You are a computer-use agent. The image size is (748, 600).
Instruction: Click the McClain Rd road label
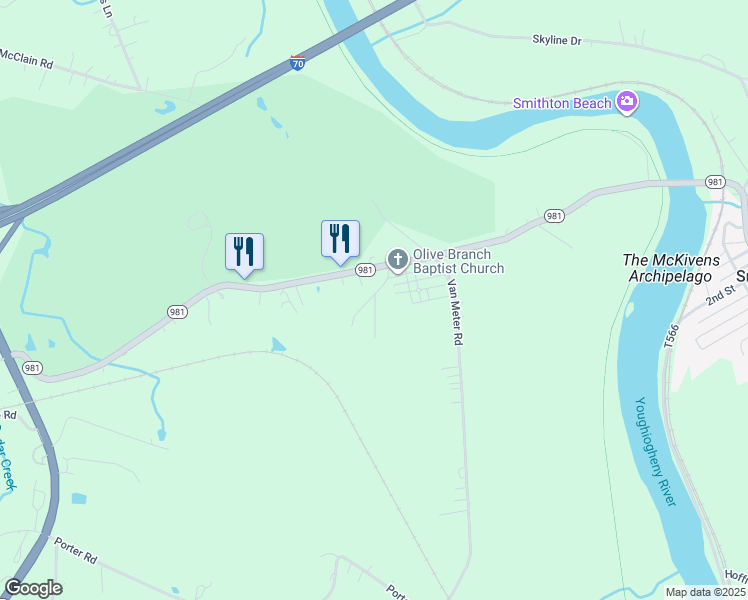(26, 59)
